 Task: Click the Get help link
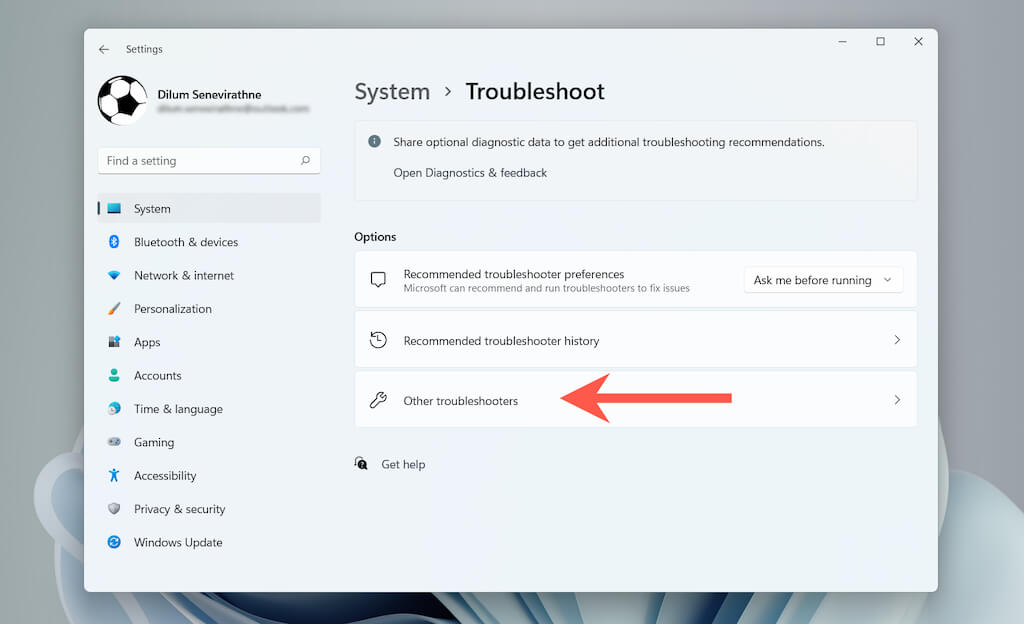(x=403, y=464)
